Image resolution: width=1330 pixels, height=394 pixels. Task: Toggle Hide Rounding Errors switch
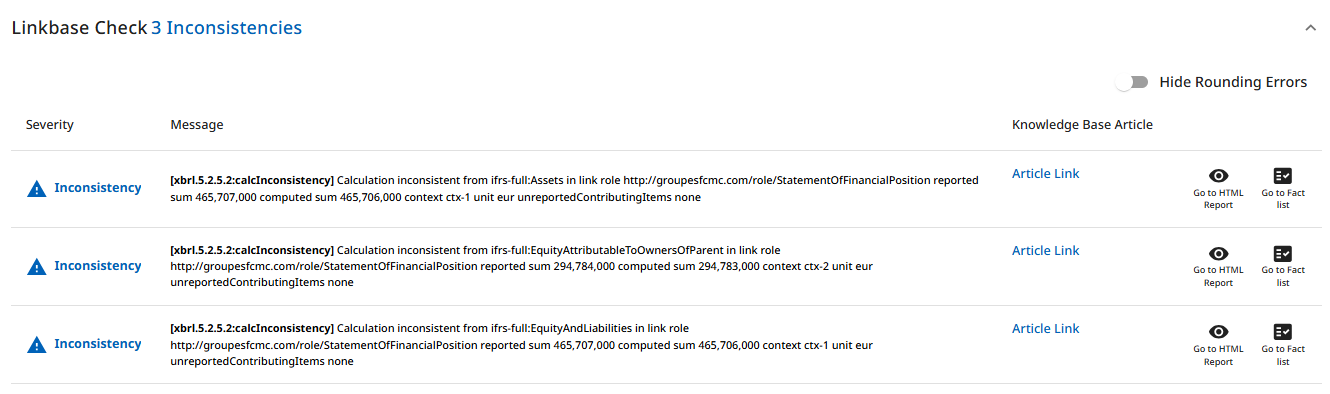[1132, 82]
